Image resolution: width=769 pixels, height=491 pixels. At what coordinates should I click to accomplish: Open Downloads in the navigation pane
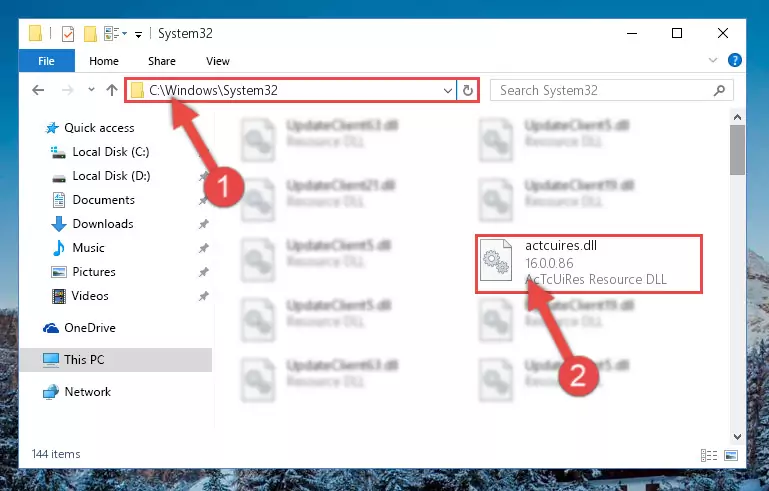click(x=103, y=224)
